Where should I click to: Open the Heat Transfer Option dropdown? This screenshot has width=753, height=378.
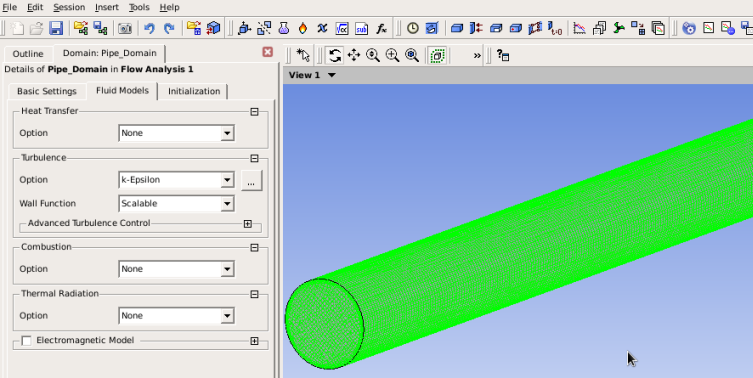(176, 133)
